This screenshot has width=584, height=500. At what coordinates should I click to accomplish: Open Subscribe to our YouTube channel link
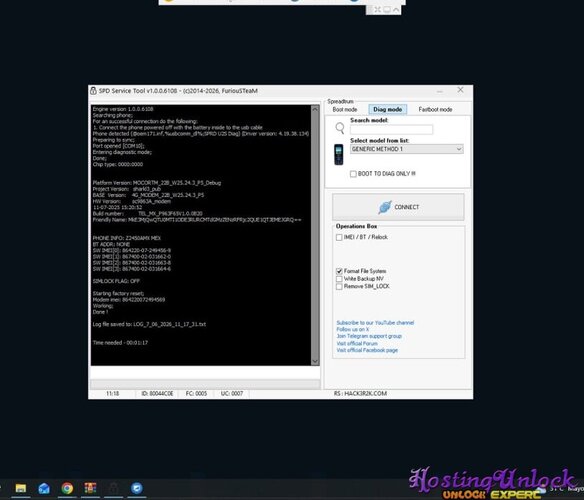tap(375, 323)
